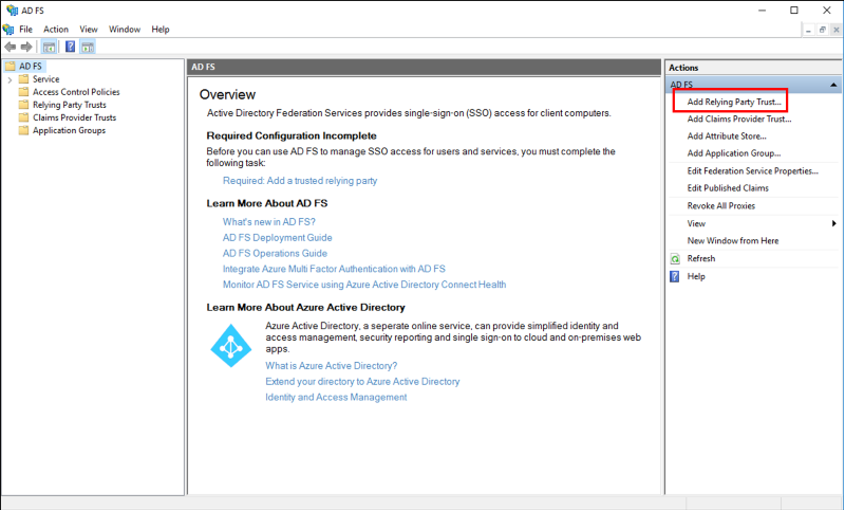This screenshot has width=844, height=510.
Task: Select the Relying Party Trusts folder icon
Action: (24, 105)
